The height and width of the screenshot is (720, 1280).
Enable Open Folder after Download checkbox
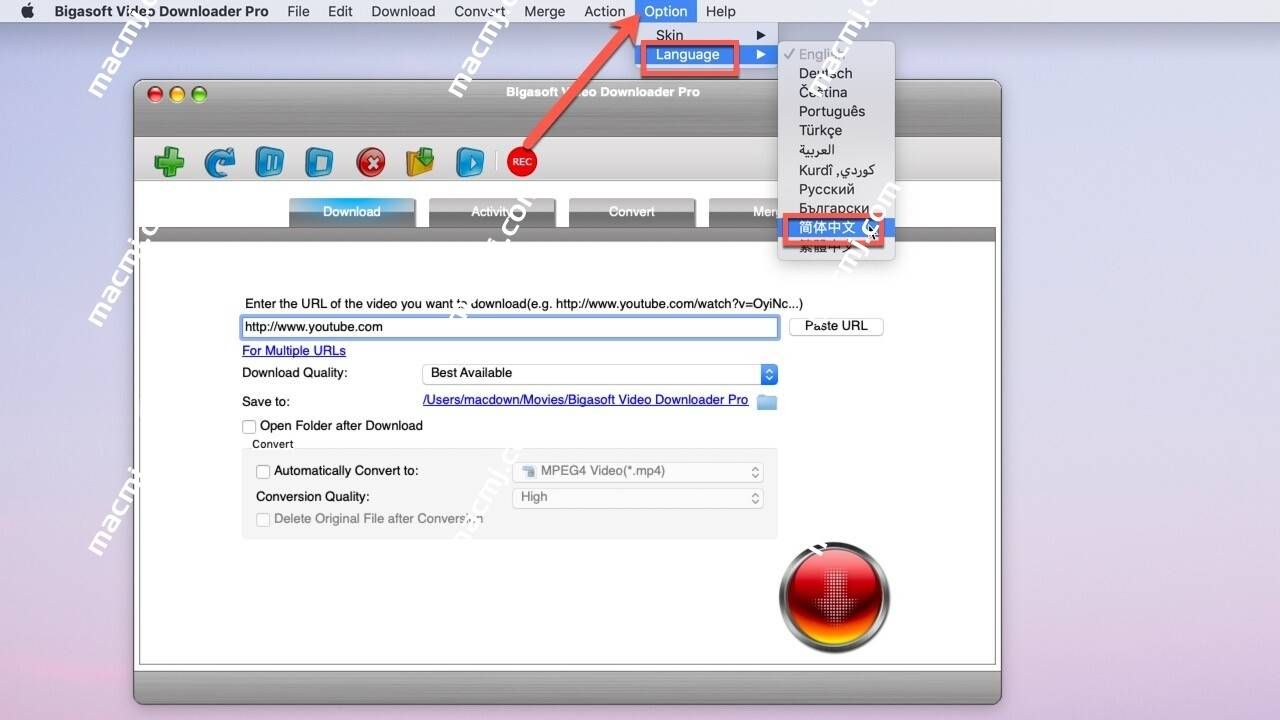tap(249, 427)
